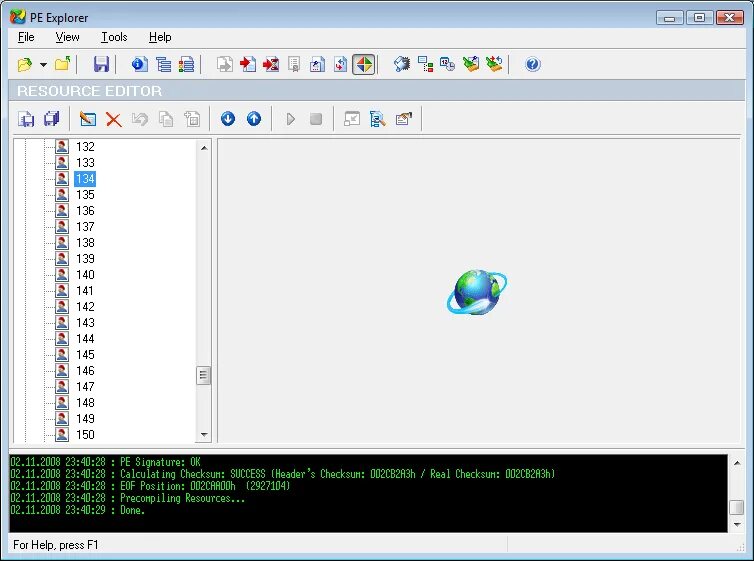Open the headers info blue 'i' icon
The image size is (754, 561).
point(139,64)
